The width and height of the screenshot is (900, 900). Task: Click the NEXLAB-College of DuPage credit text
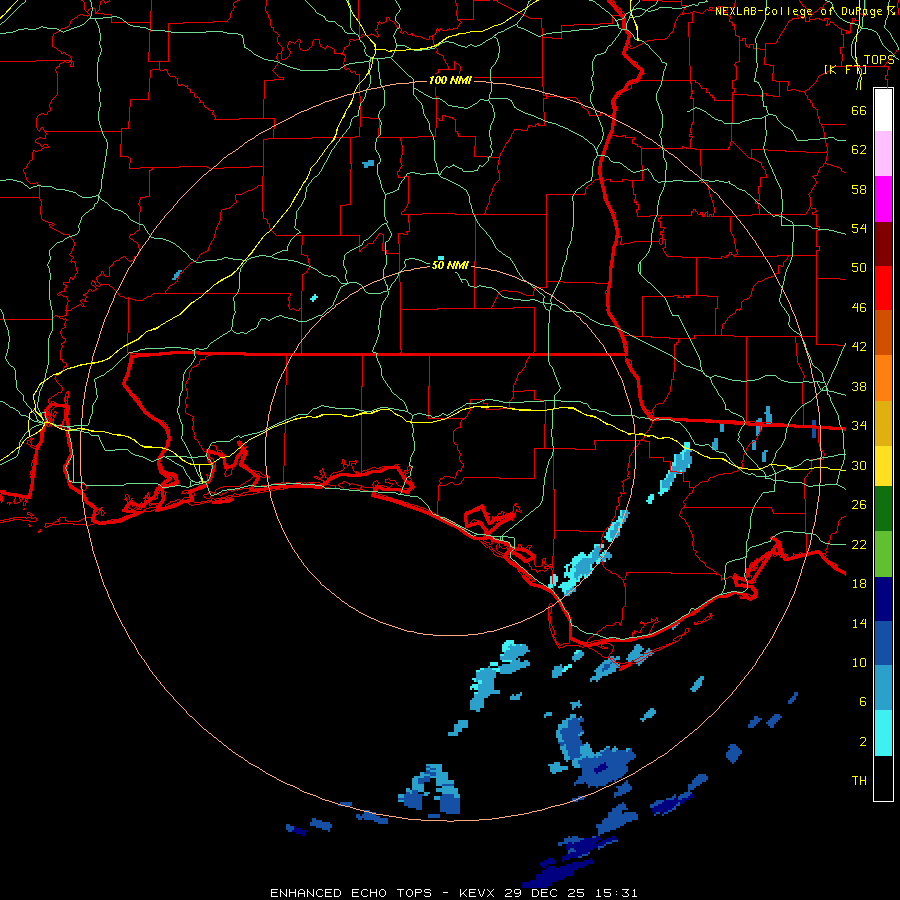pyautogui.click(x=804, y=11)
